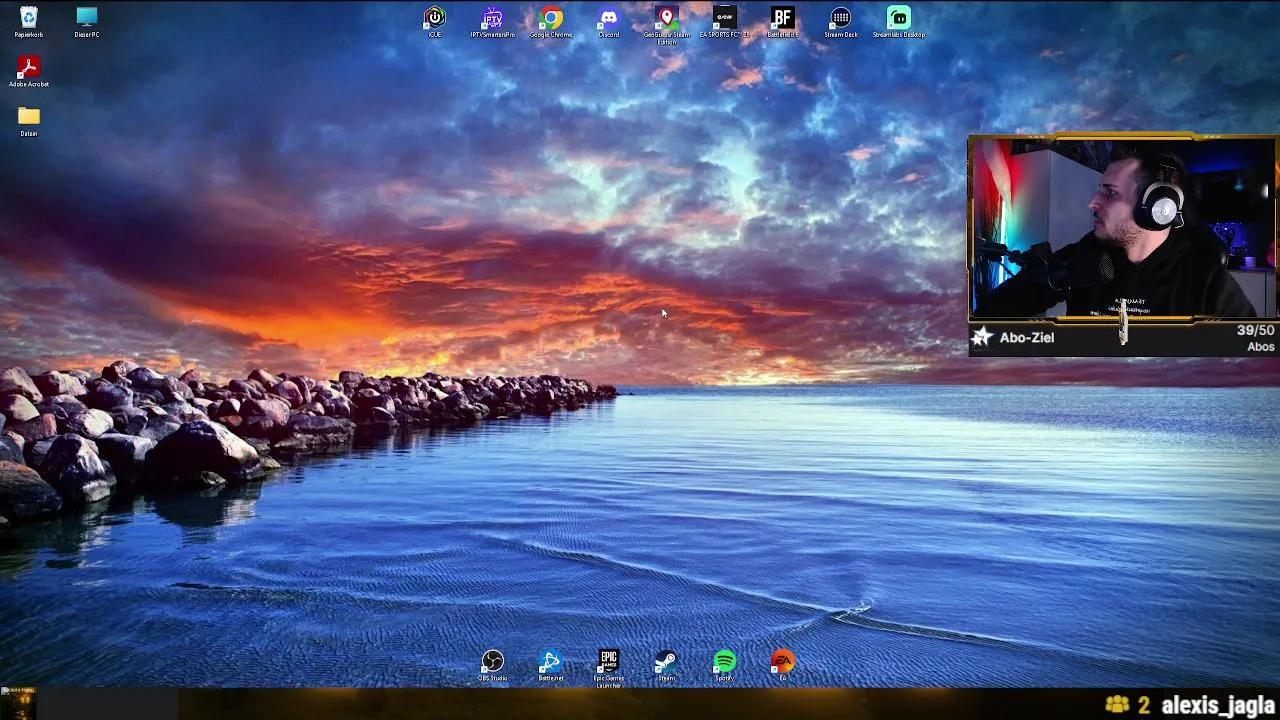Open Adobe Acrobat
This screenshot has height=720, width=1280.
(27, 68)
